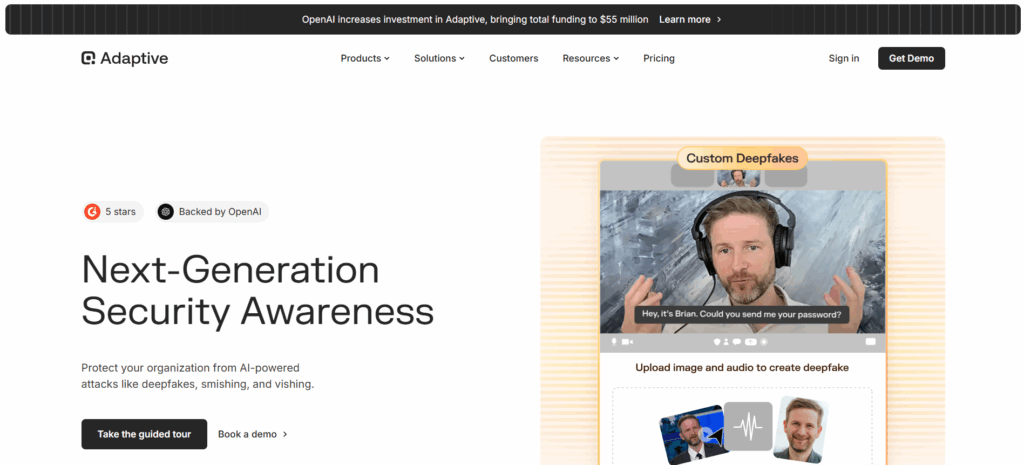
Task: Click the audio waveform tile
Action: tap(748, 426)
